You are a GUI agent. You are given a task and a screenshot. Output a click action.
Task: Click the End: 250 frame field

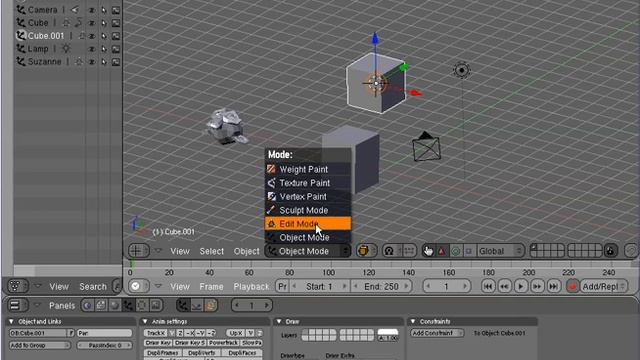pos(381,287)
